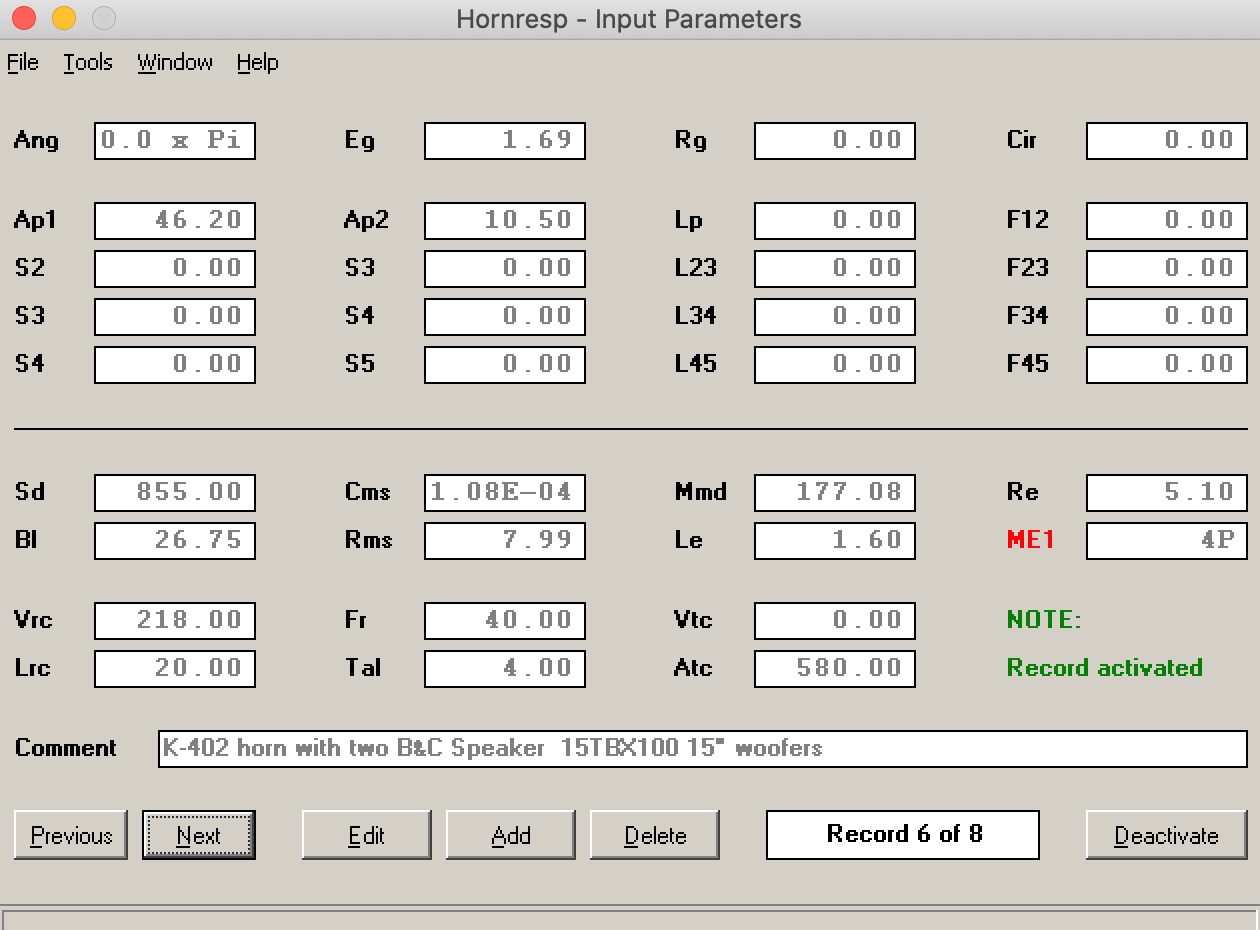Click the Atc field showing 580.00

[x=835, y=669]
